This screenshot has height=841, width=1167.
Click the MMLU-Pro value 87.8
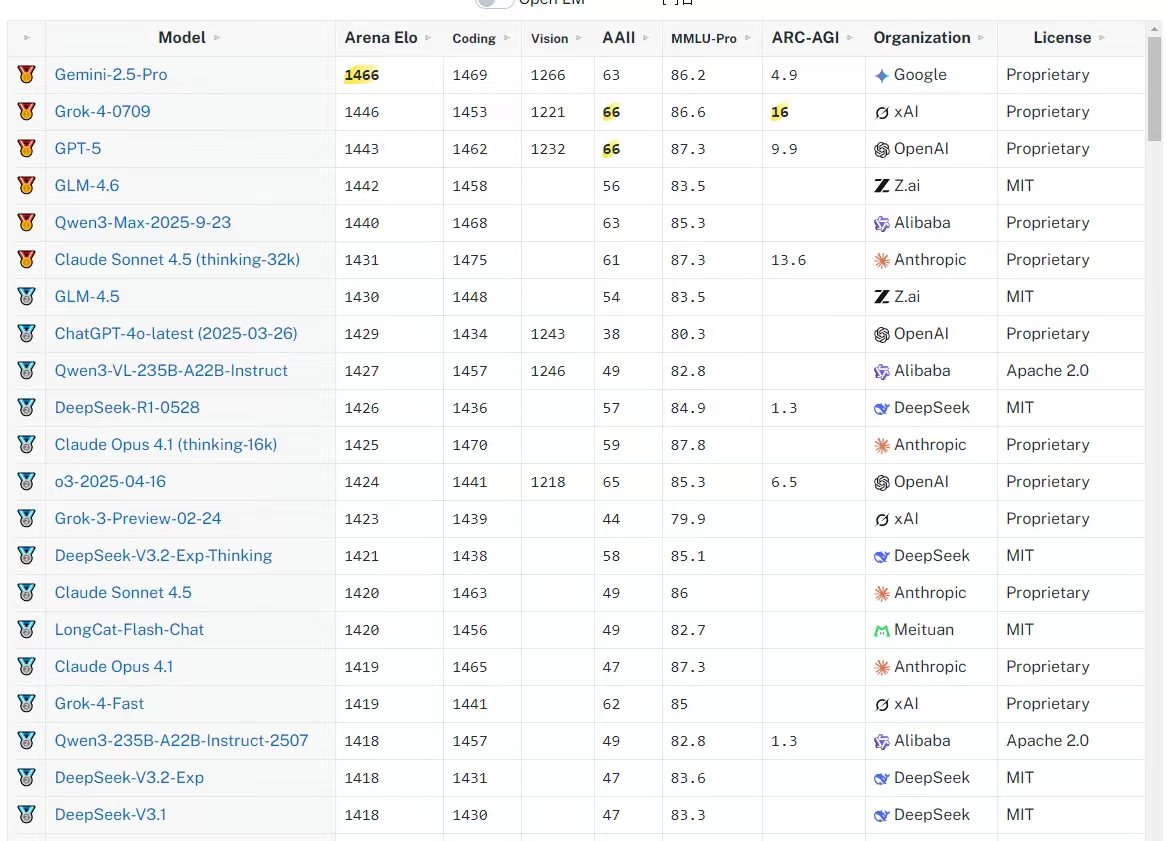click(688, 445)
